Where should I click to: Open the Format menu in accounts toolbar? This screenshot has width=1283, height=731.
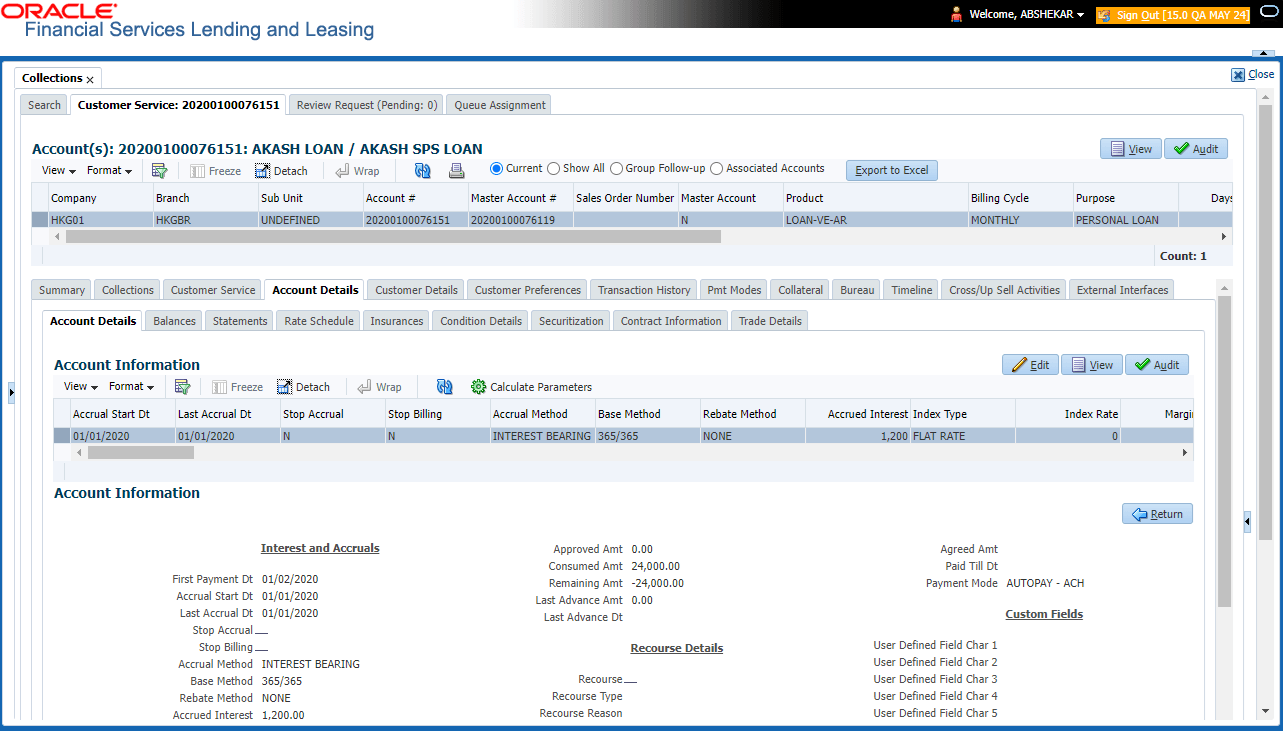[109, 171]
